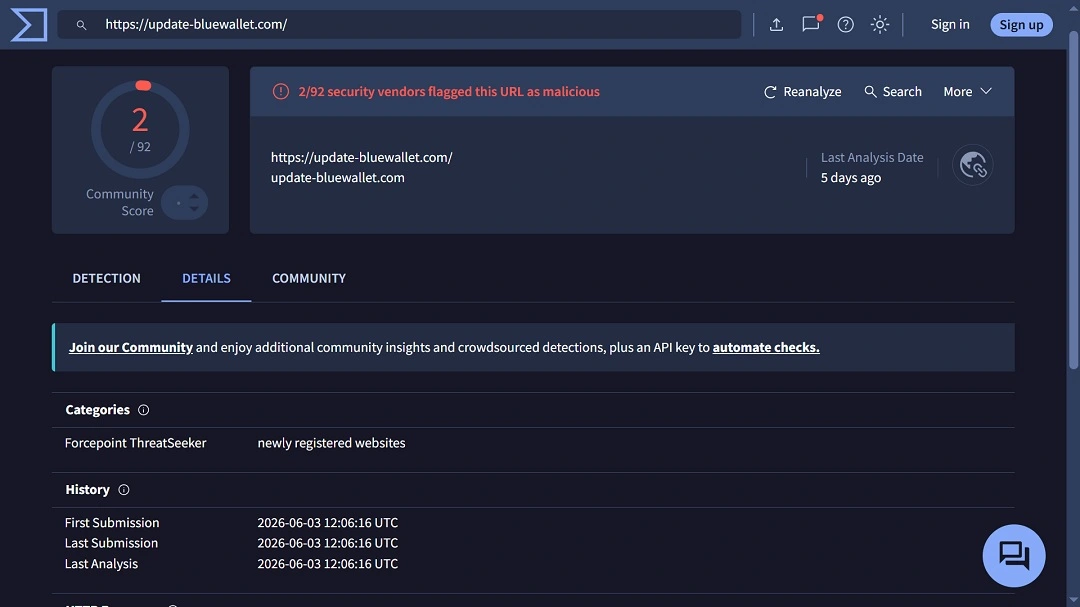Image resolution: width=1080 pixels, height=607 pixels.
Task: Click the Reanalyze refresh icon
Action: tap(770, 92)
